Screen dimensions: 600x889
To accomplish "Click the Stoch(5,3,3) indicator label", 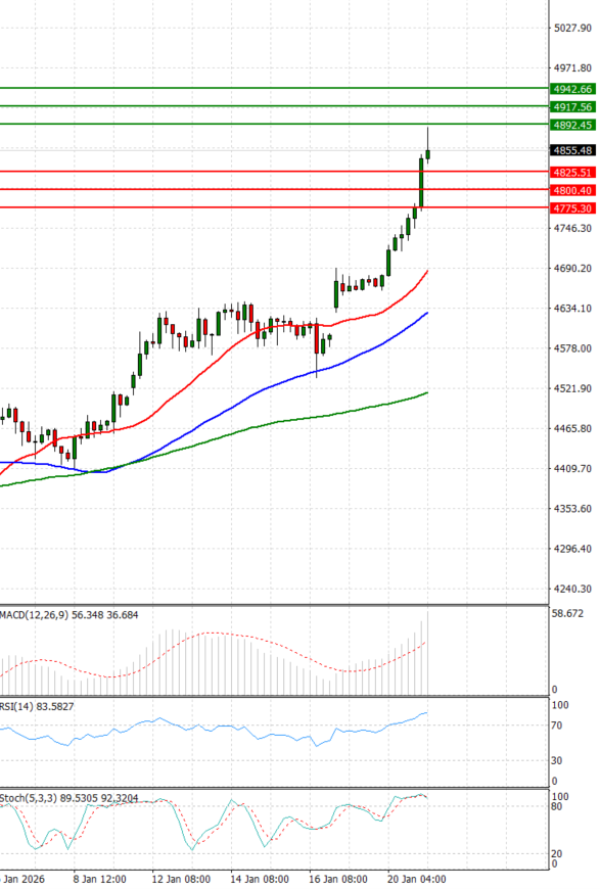I will coord(32,798).
